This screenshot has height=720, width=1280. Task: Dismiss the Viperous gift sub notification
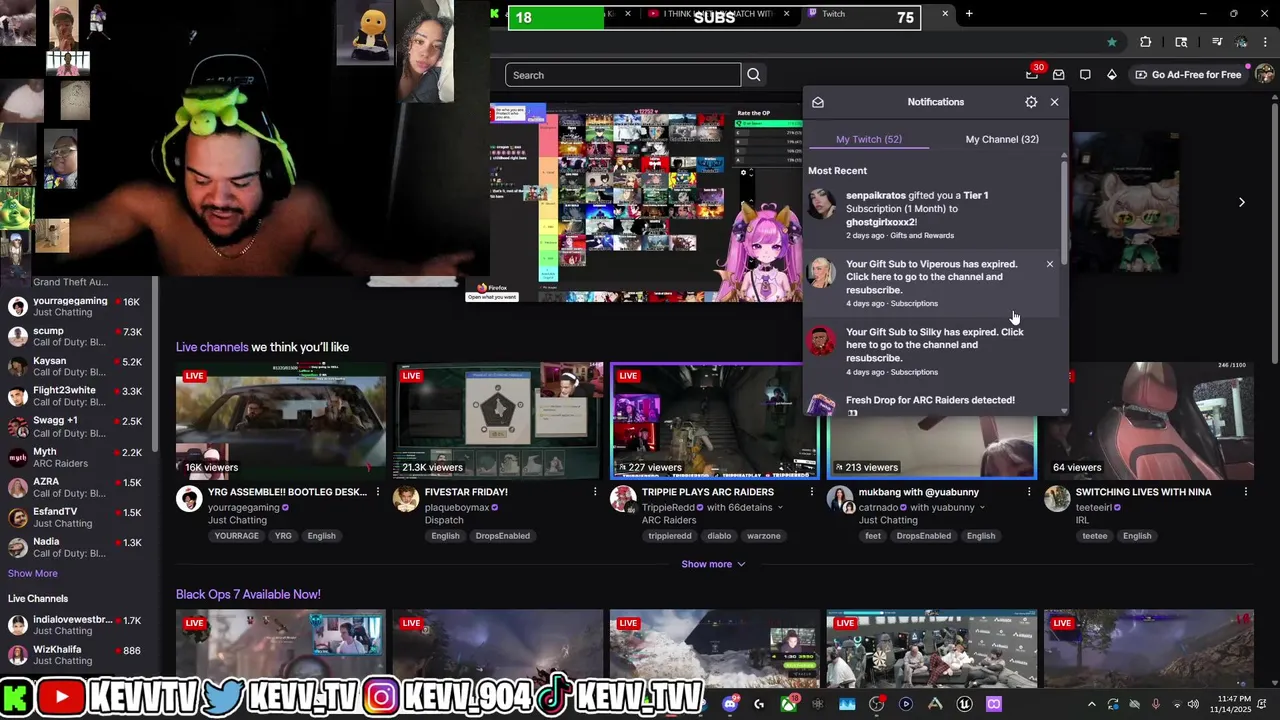pyautogui.click(x=1049, y=264)
